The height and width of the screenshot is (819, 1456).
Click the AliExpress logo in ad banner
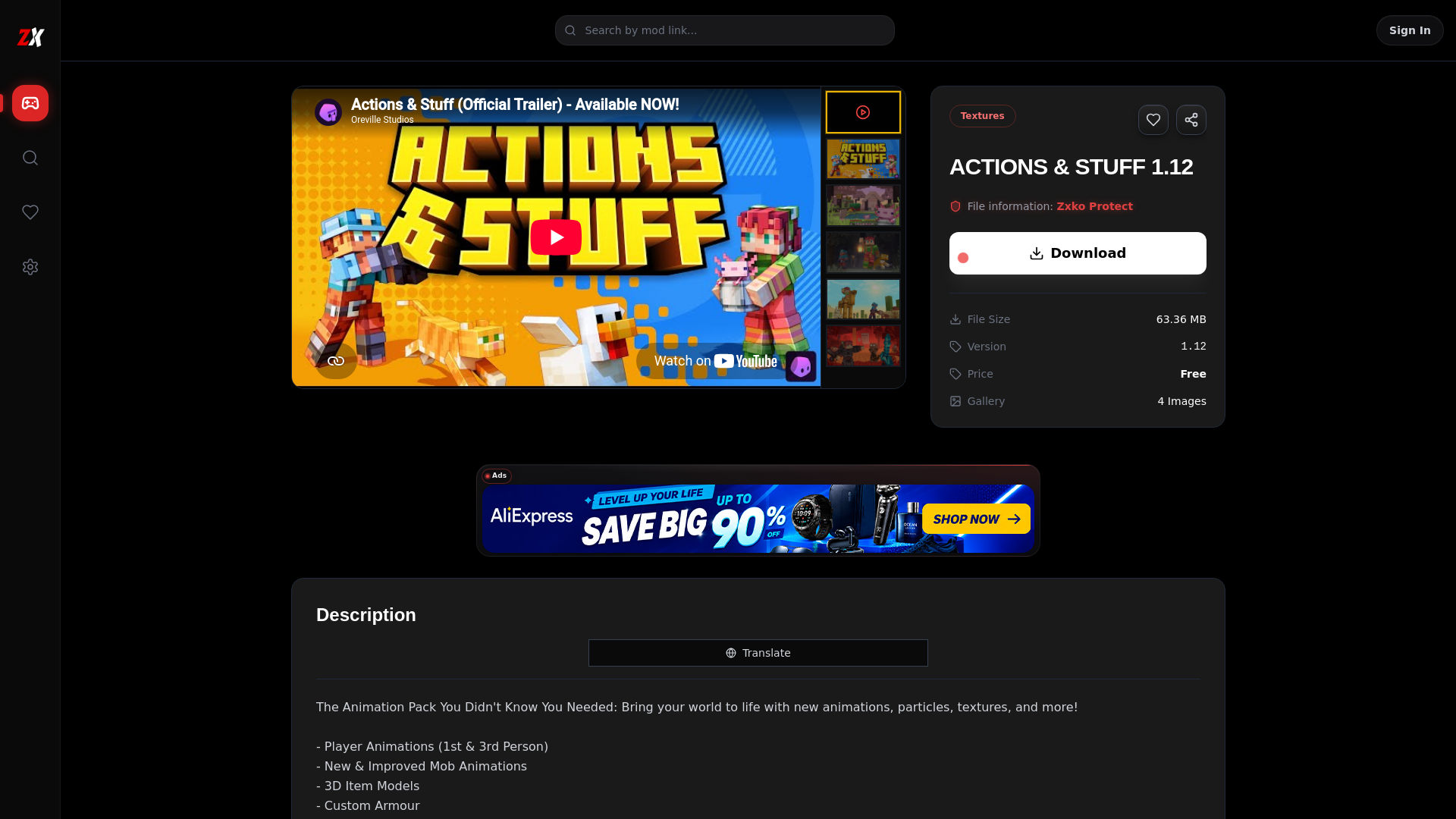click(x=532, y=516)
